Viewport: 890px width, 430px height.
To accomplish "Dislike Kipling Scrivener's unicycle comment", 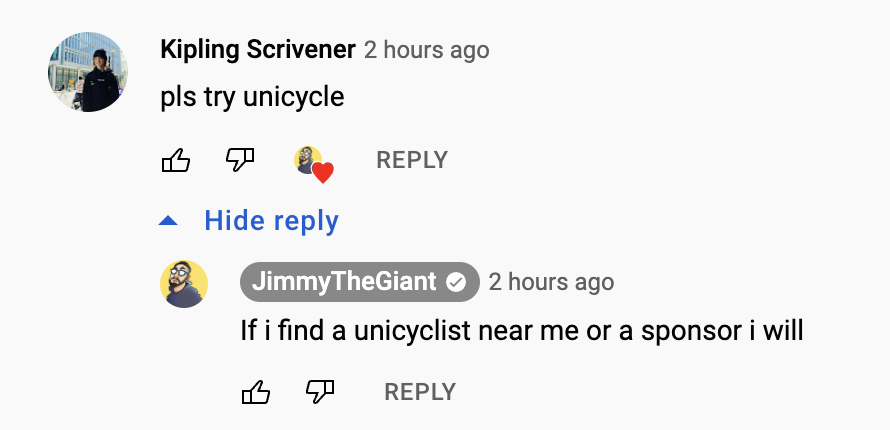I will coord(240,160).
